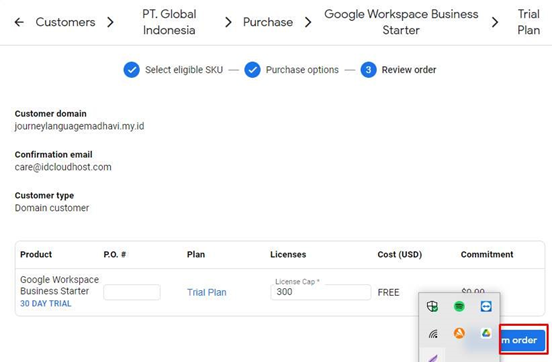Click the Licenses column header
Screen dimensions: 552x362
click(x=288, y=254)
